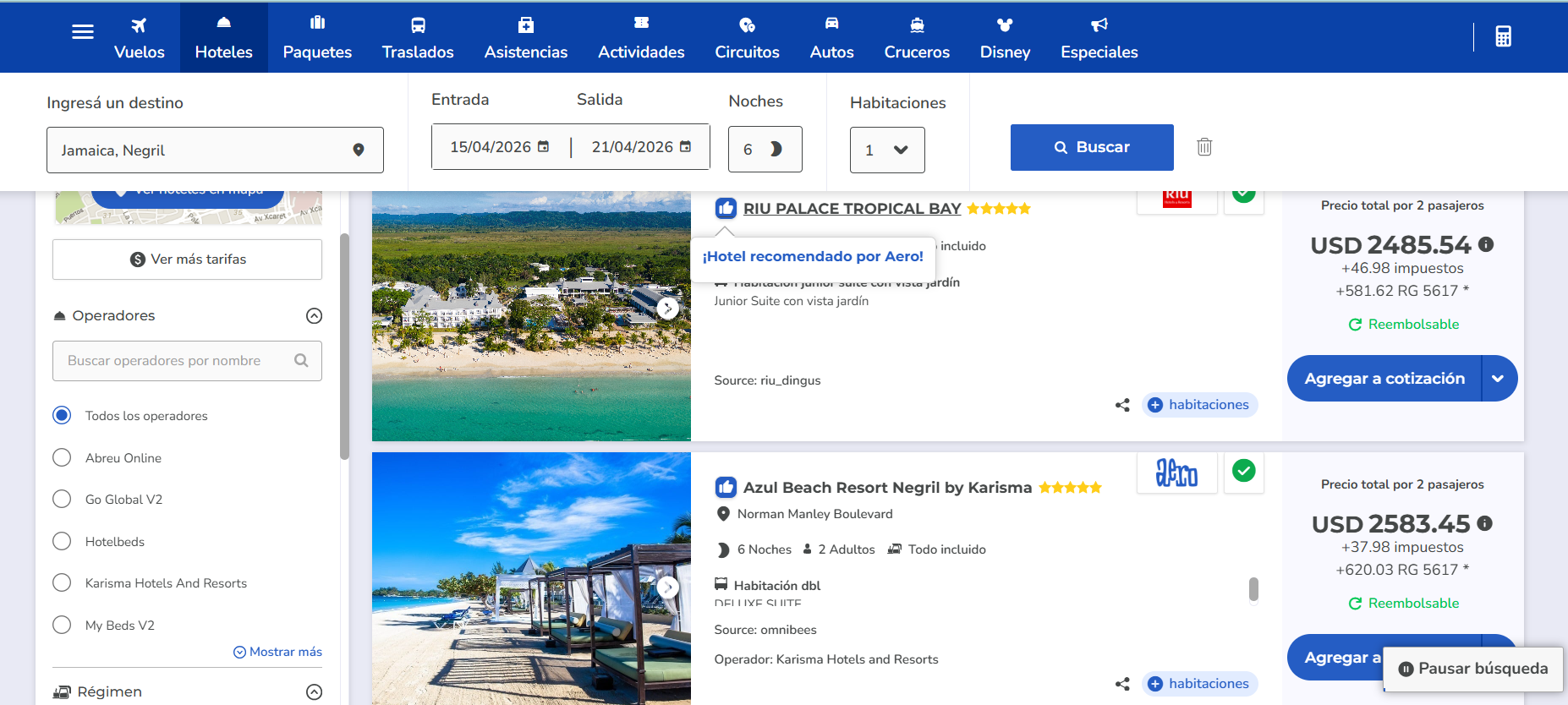The width and height of the screenshot is (1568, 705).
Task: Open the calculator icon in header
Action: coord(1503,36)
